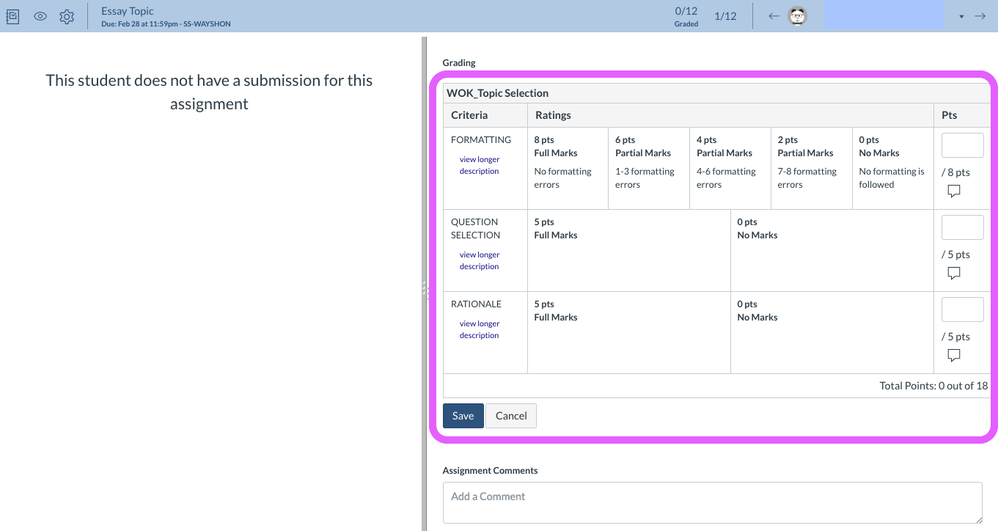
Task: Toggle the eye visibility icon in header
Action: pyautogui.click(x=40, y=17)
